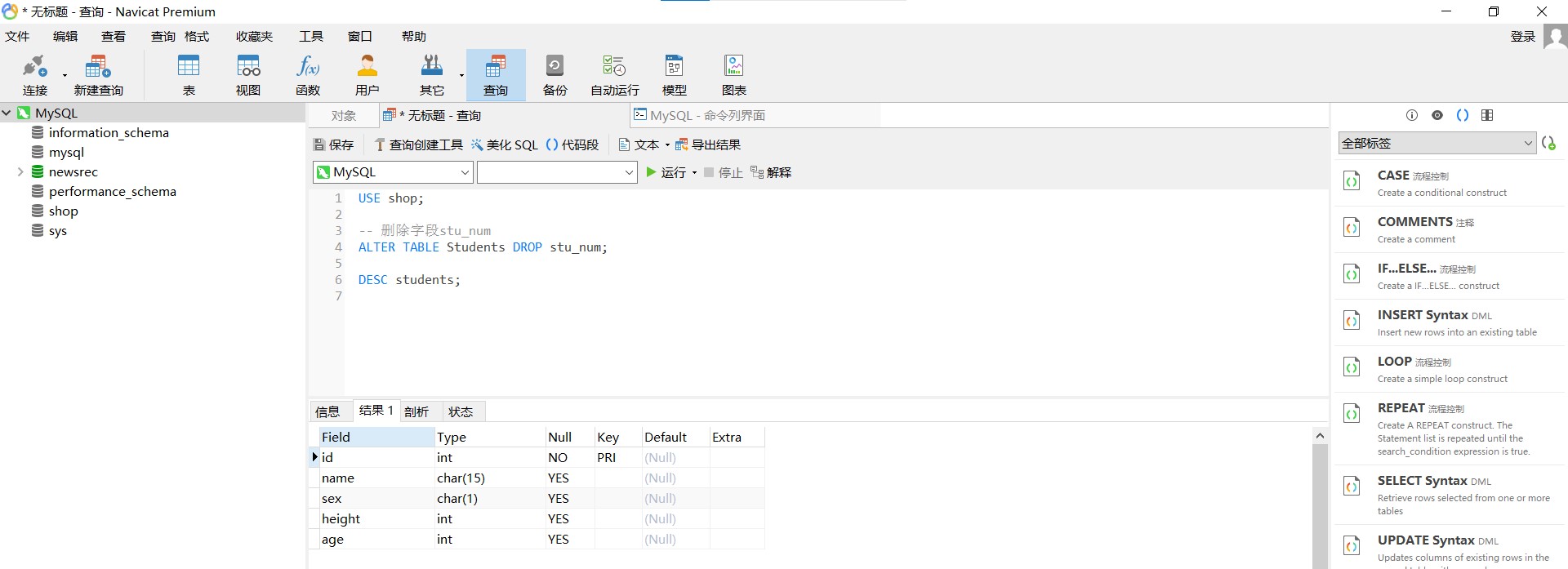This screenshot has width=1568, height=569.
Task: Click the add snippet icon beside 全部标签
Action: (x=1548, y=143)
